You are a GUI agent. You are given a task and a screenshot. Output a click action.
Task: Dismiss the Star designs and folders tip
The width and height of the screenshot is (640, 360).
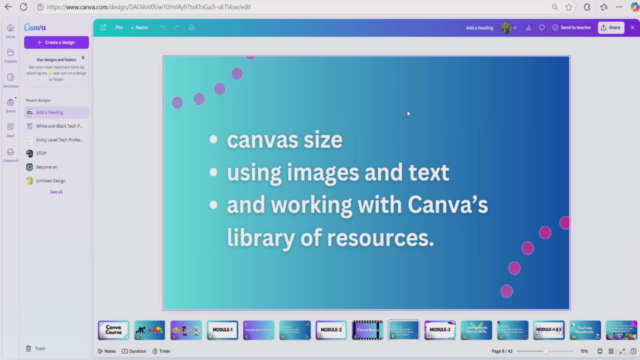click(83, 58)
